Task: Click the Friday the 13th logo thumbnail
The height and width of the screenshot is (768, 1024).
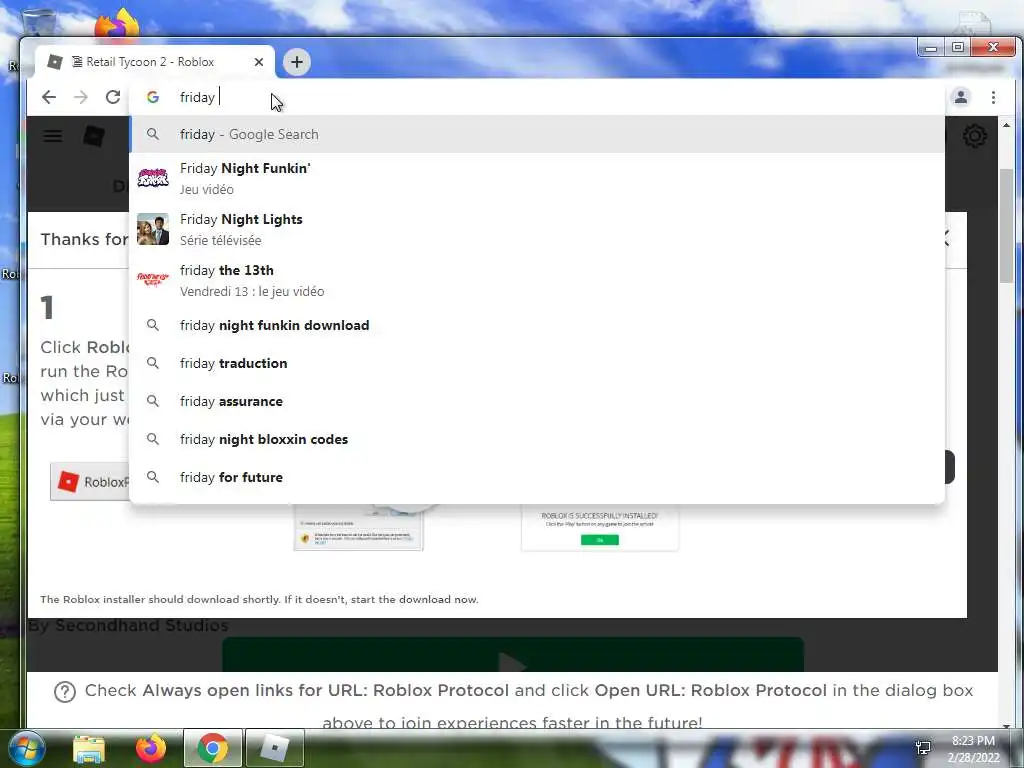Action: pos(153,280)
